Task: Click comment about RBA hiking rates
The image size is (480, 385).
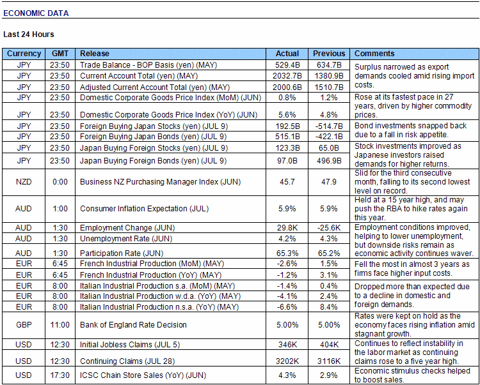Action: tap(411, 209)
